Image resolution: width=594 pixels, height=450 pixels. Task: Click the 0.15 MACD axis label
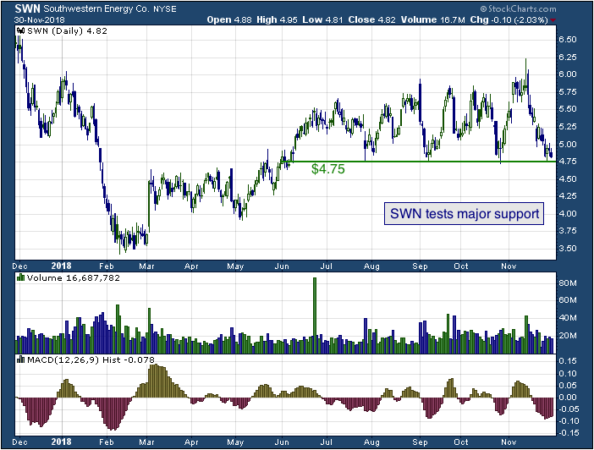(x=568, y=361)
